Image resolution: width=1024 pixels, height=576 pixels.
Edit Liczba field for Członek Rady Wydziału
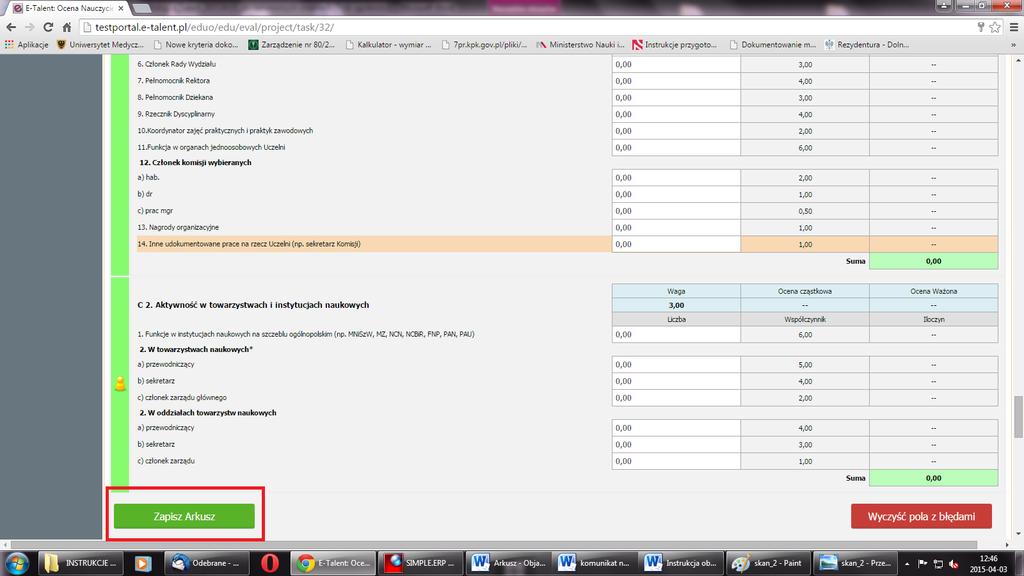[x=676, y=64]
